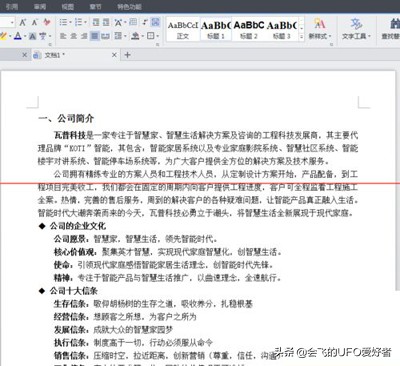This screenshot has height=366, width=400.
Task: Apply the 标题 1 style
Action: pyautogui.click(x=216, y=29)
